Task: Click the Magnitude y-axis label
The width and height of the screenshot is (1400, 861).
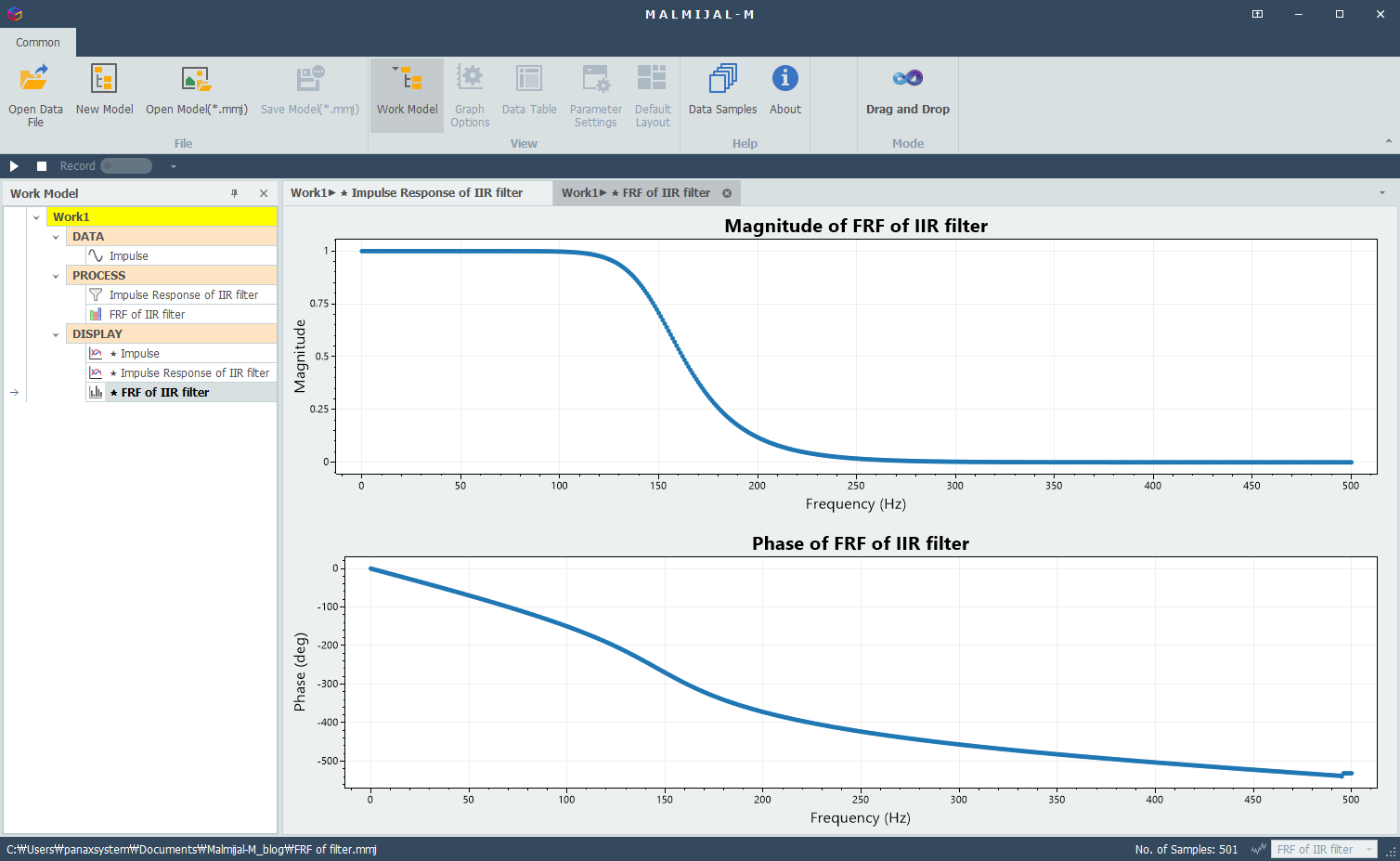Action: coord(300,357)
